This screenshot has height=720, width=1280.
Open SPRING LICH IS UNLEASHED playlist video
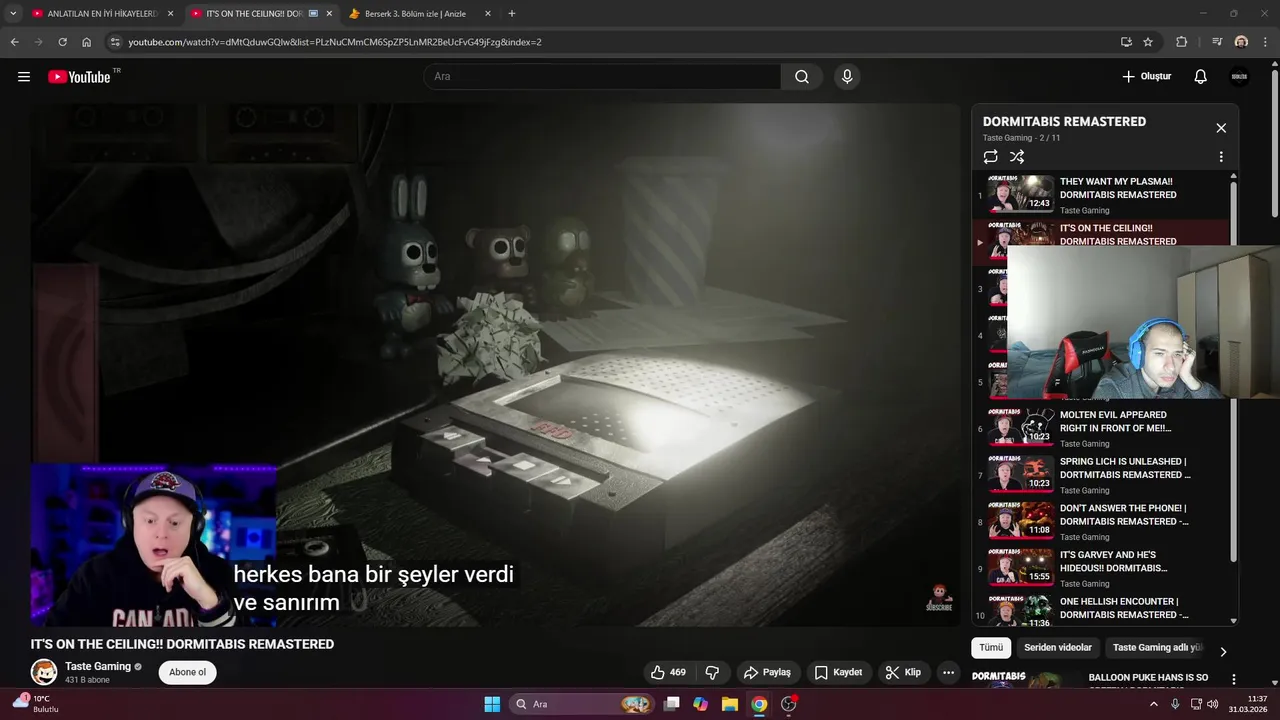(1100, 475)
